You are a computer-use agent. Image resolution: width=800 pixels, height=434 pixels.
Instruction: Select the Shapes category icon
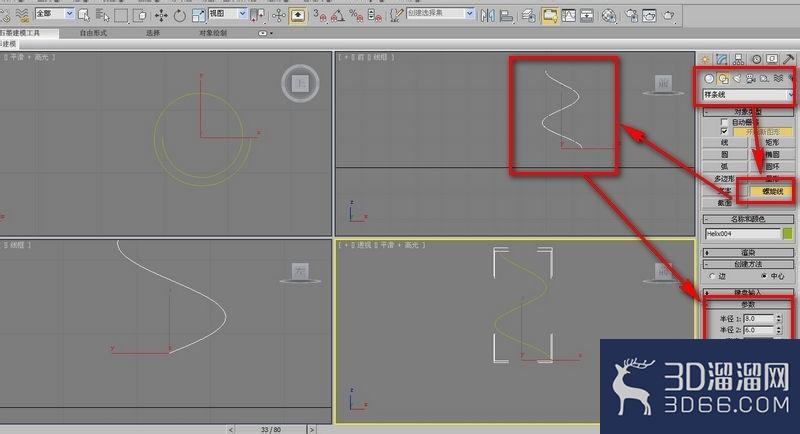pyautogui.click(x=723, y=79)
